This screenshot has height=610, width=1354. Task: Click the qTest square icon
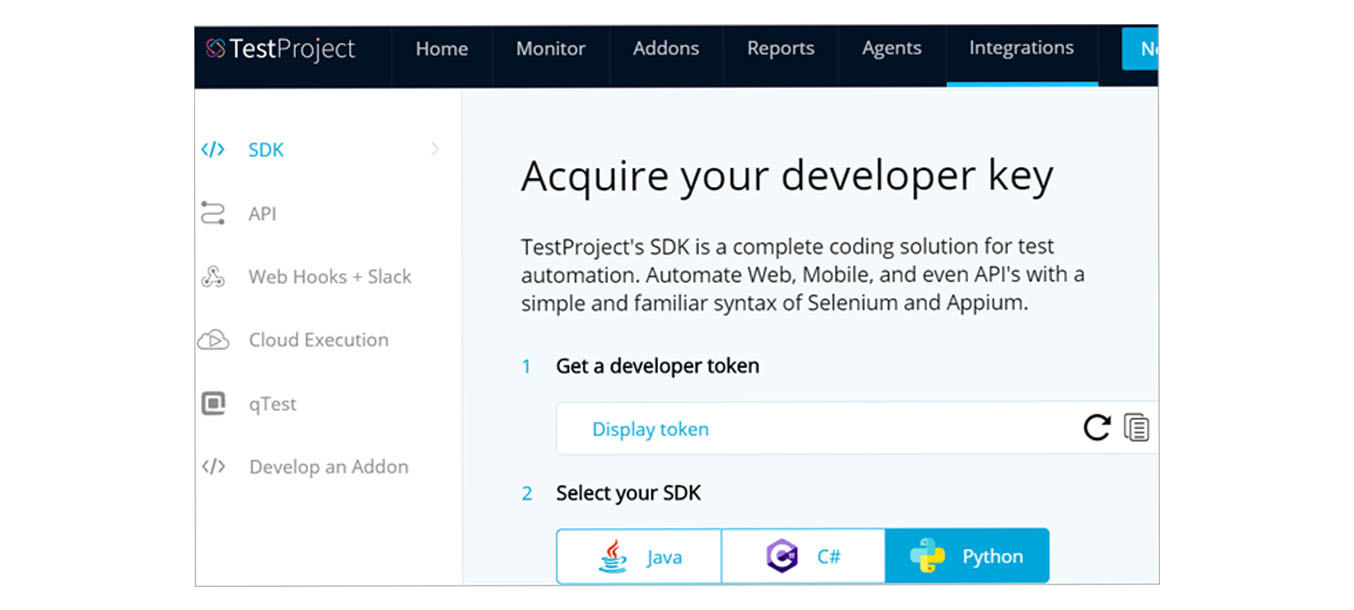tap(213, 404)
